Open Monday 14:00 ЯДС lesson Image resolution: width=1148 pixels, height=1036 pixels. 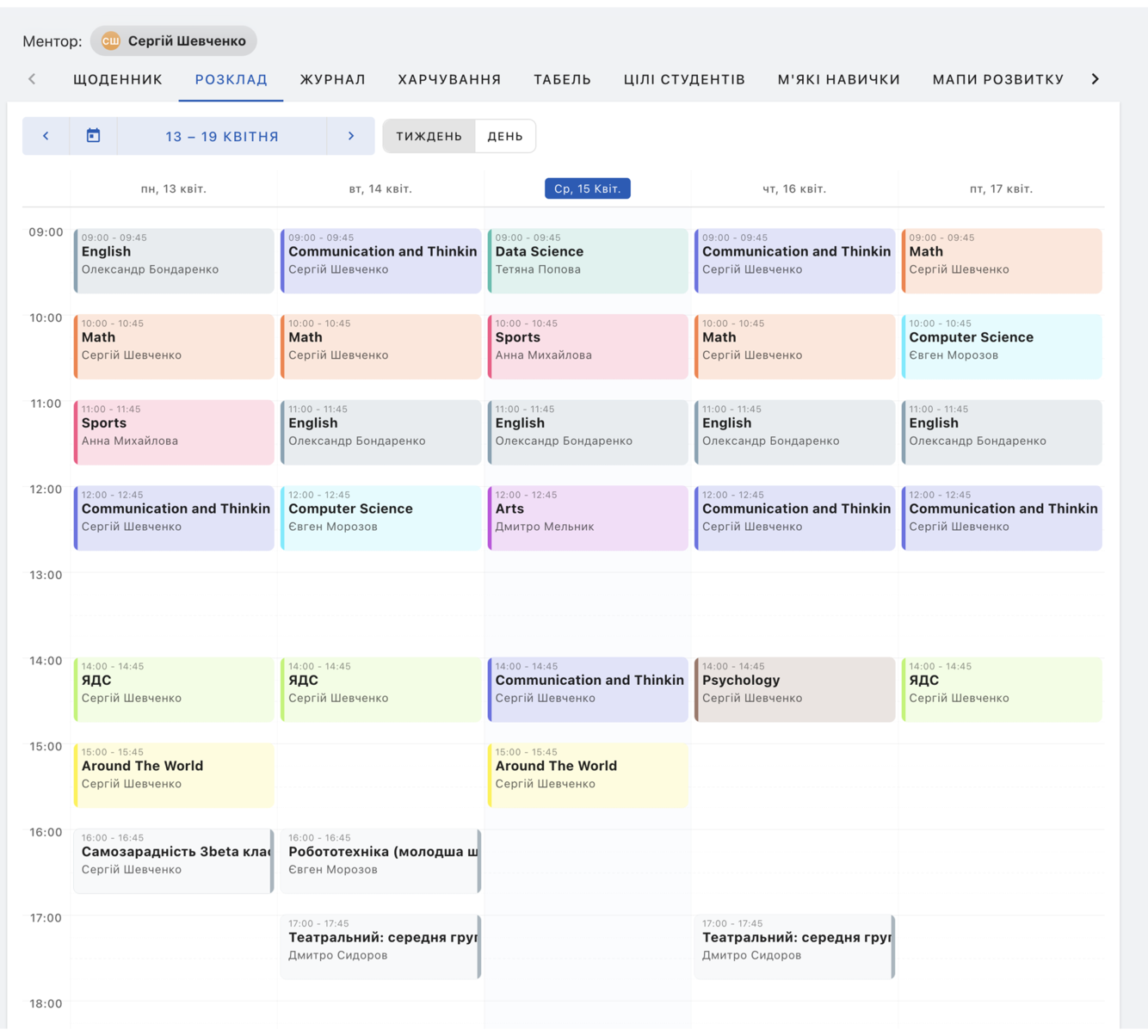coord(174,689)
